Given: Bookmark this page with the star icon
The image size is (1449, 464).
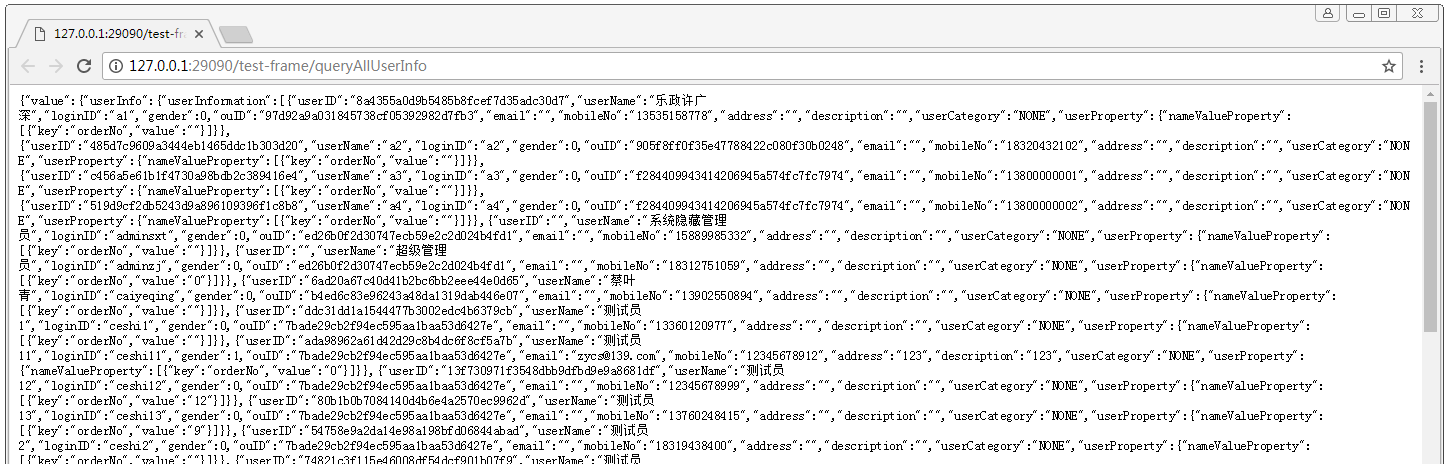Looking at the screenshot, I should pos(1388,66).
